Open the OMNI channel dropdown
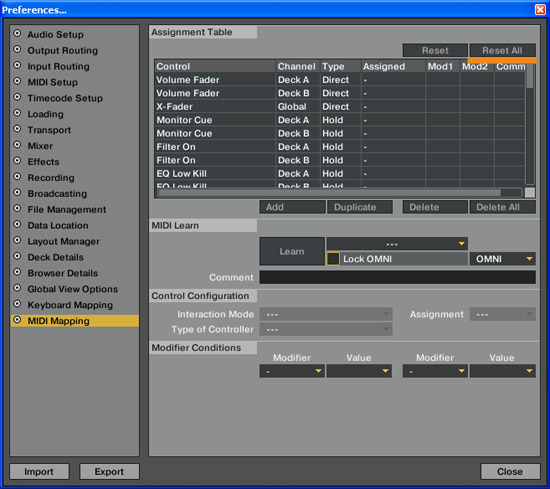The image size is (550, 489). [x=502, y=259]
